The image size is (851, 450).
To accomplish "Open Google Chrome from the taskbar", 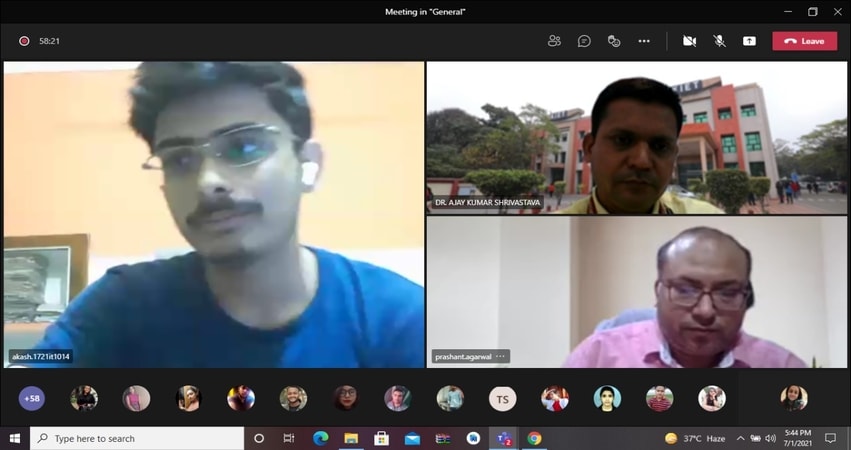I will 534,438.
